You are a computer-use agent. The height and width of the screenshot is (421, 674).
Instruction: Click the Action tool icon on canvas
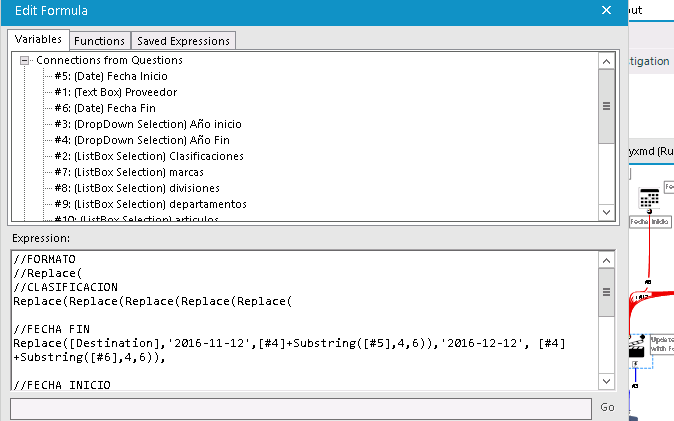tap(637, 346)
